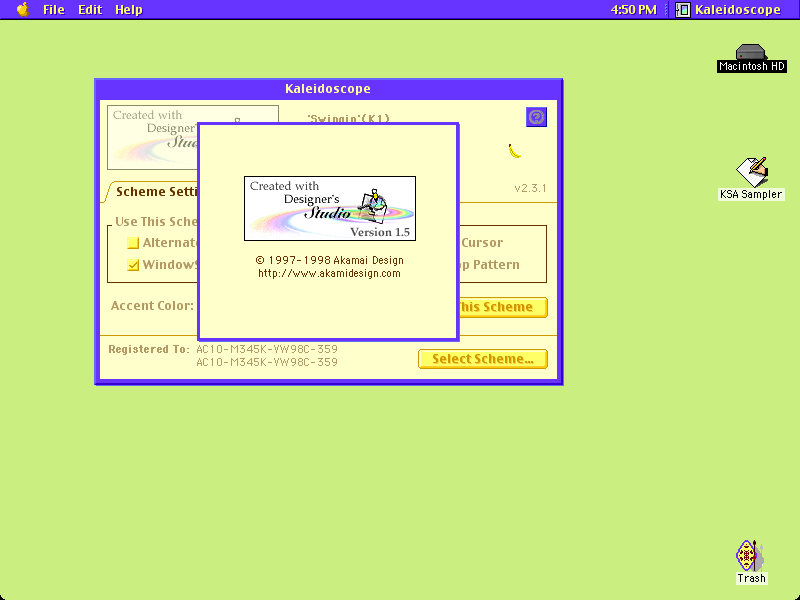The image size is (800, 600).
Task: Click the akamidesign.com web address
Action: 329,273
